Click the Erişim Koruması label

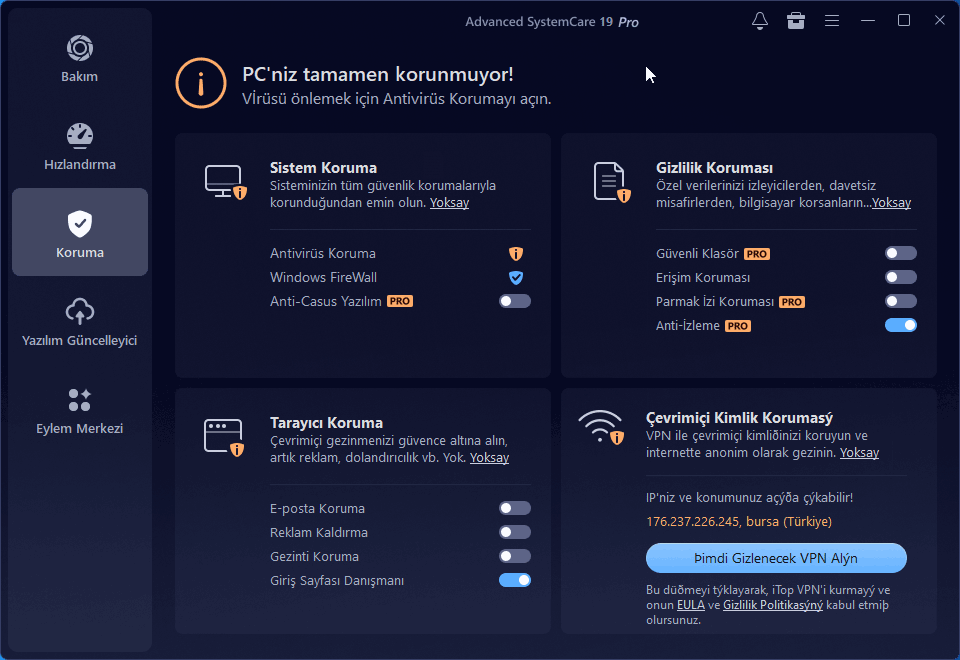(703, 277)
